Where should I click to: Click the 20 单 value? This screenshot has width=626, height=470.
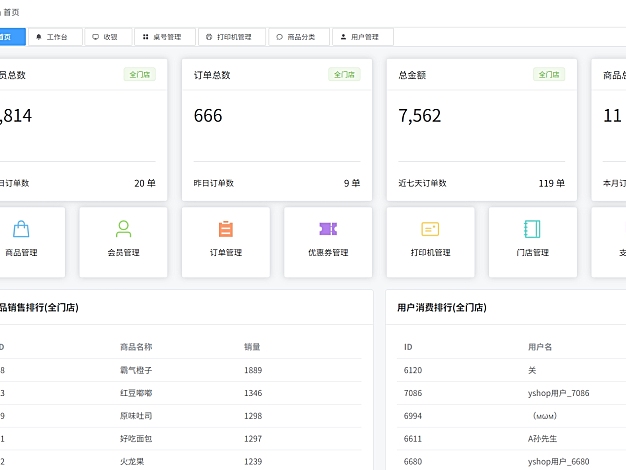[x=145, y=183]
